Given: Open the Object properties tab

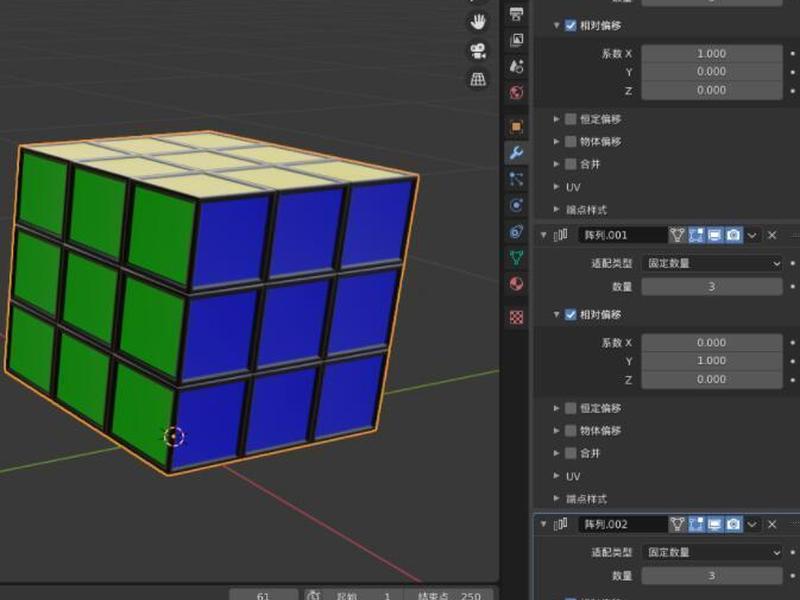Looking at the screenshot, I should 516,127.
